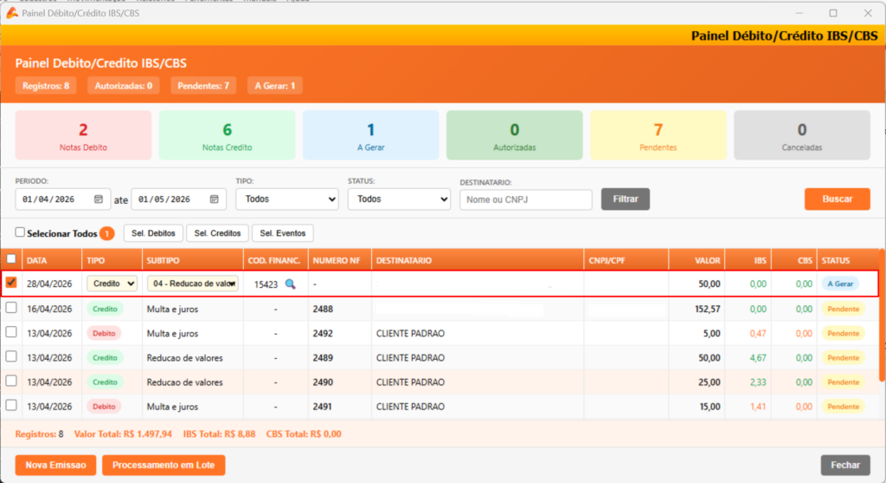The width and height of the screenshot is (886, 483).
Task: Click the Autorizadas: 0 header chip
Action: click(x=123, y=86)
